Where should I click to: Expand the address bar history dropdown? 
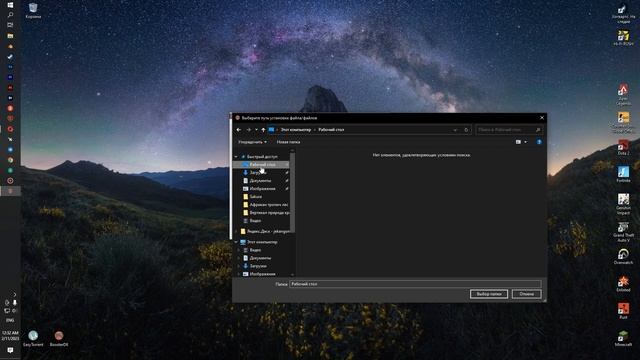455,130
